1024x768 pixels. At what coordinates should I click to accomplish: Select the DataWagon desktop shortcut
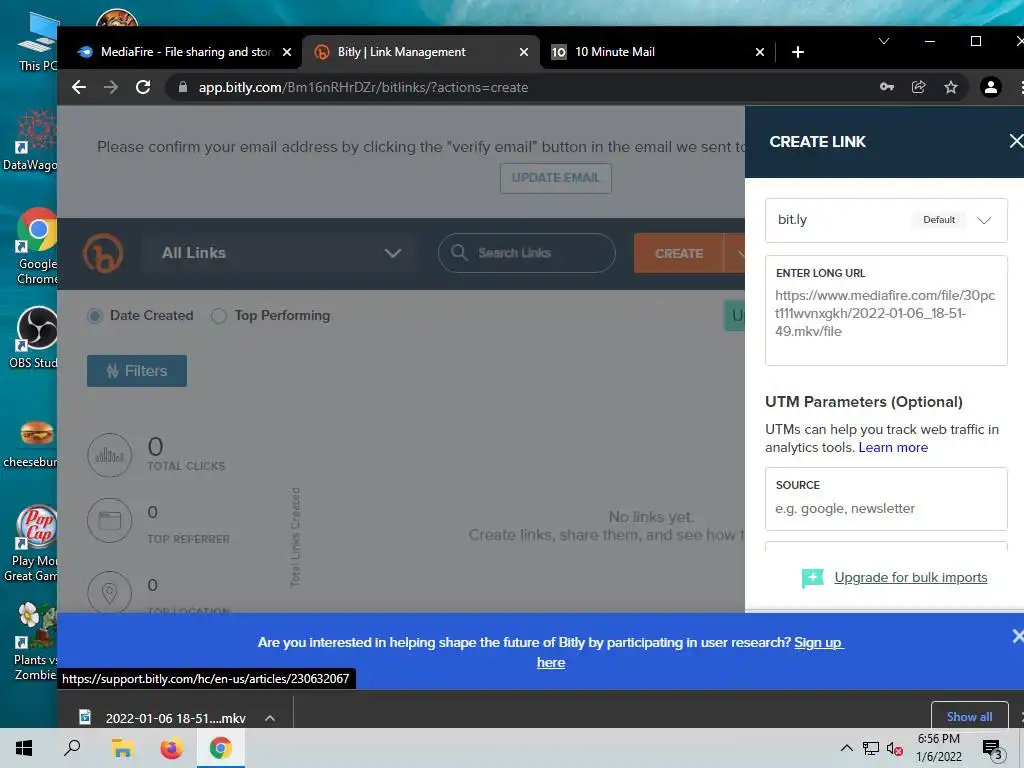[31, 141]
